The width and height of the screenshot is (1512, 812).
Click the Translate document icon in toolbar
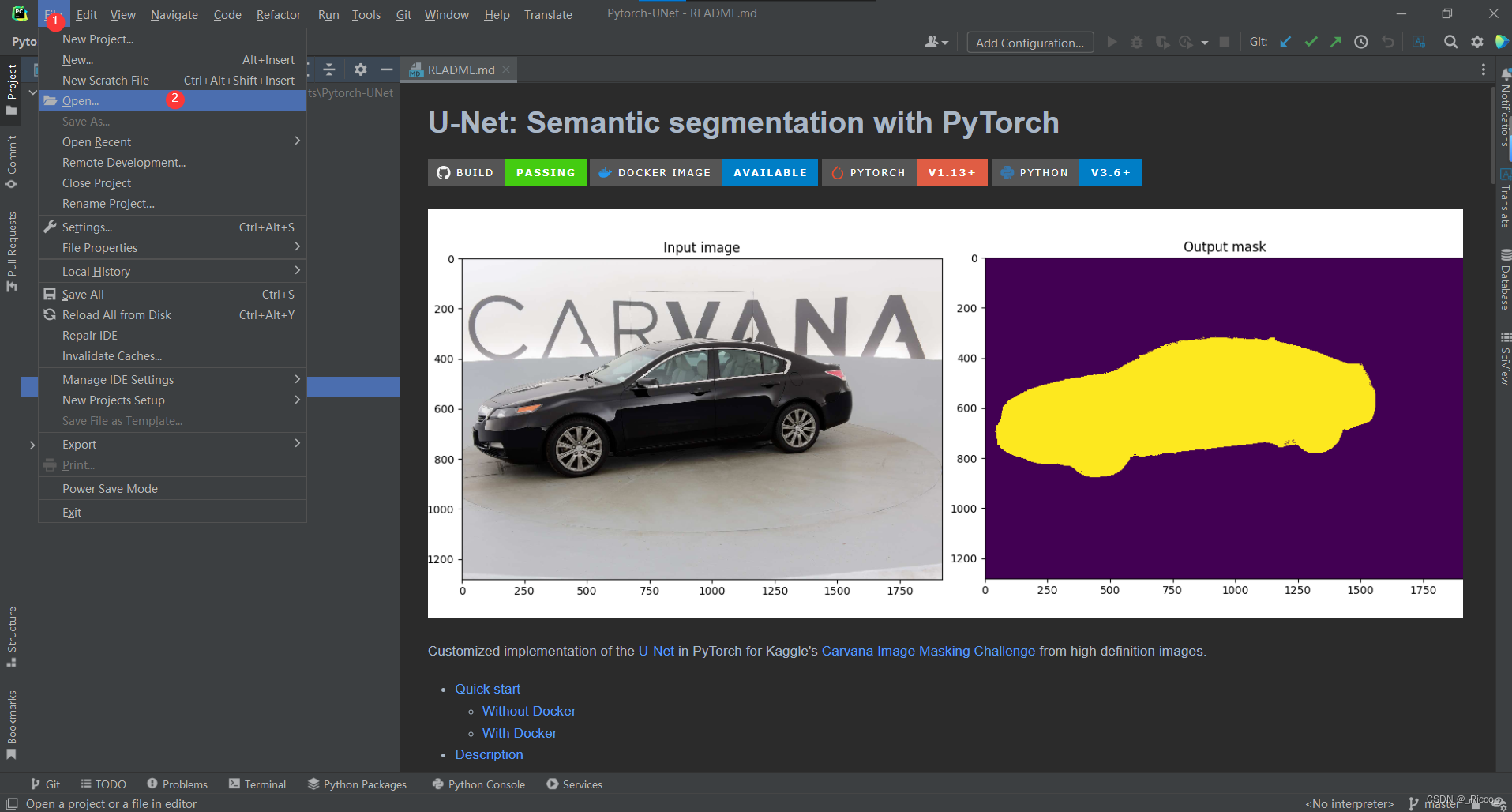tap(1419, 42)
